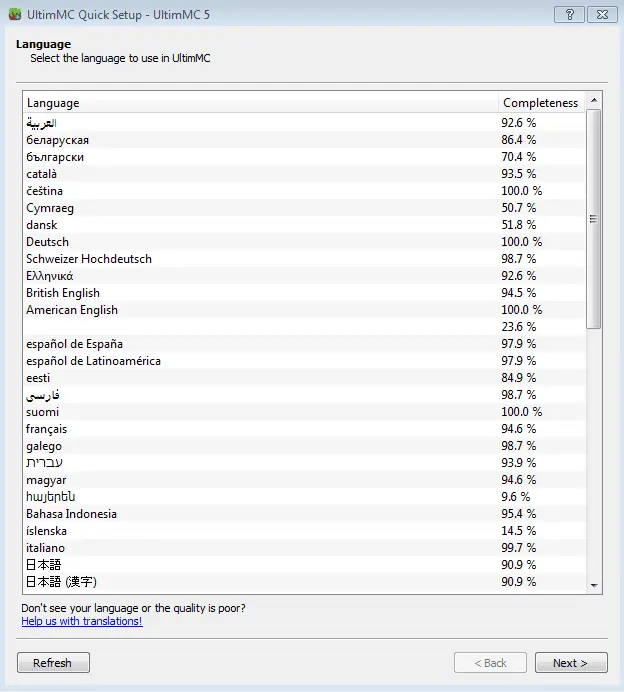This screenshot has height=692, width=624.
Task: Click the scroll down arrow in language list
Action: pyautogui.click(x=594, y=584)
